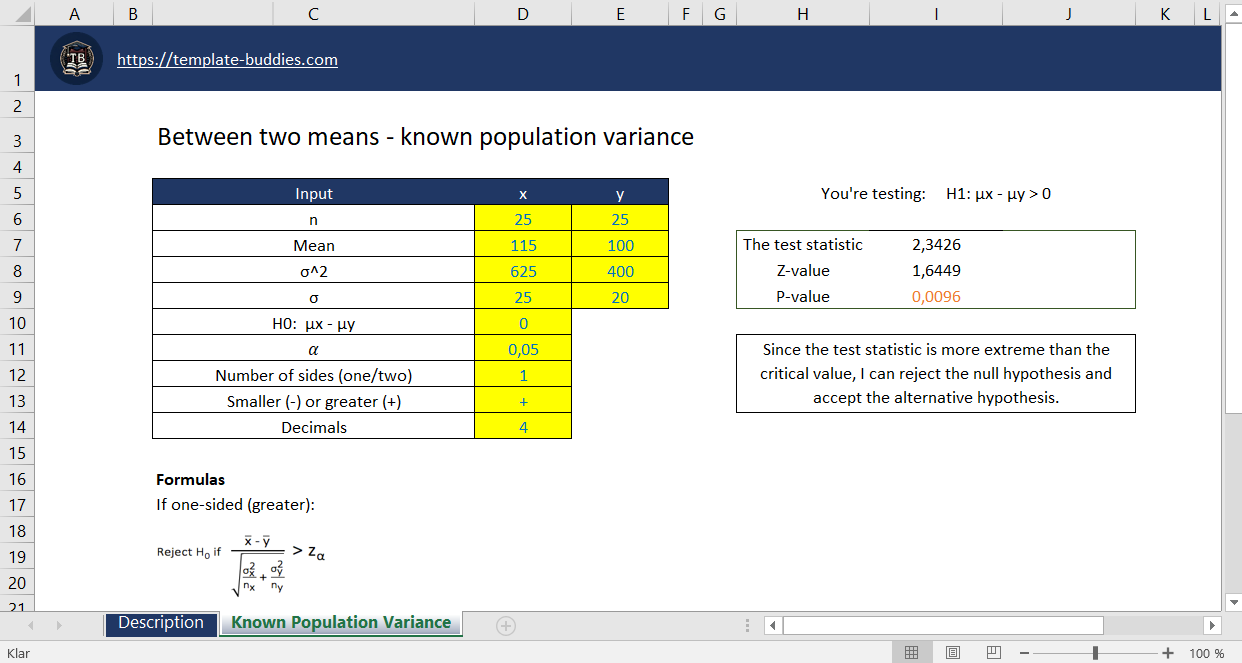Click the left arrow of horizontal scrollbar
This screenshot has width=1242, height=663.
pyautogui.click(x=772, y=625)
